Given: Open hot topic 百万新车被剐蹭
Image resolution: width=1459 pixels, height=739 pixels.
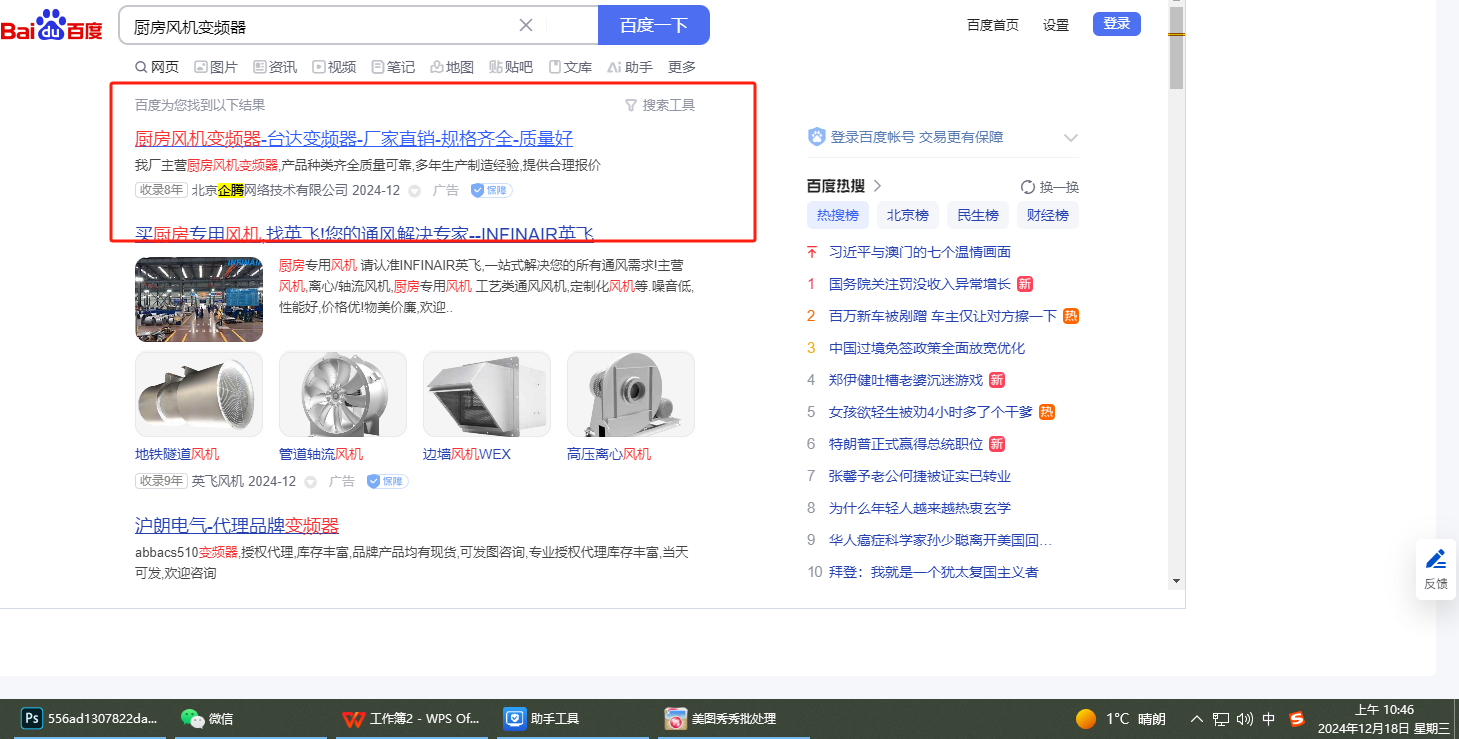Looking at the screenshot, I should tap(943, 316).
